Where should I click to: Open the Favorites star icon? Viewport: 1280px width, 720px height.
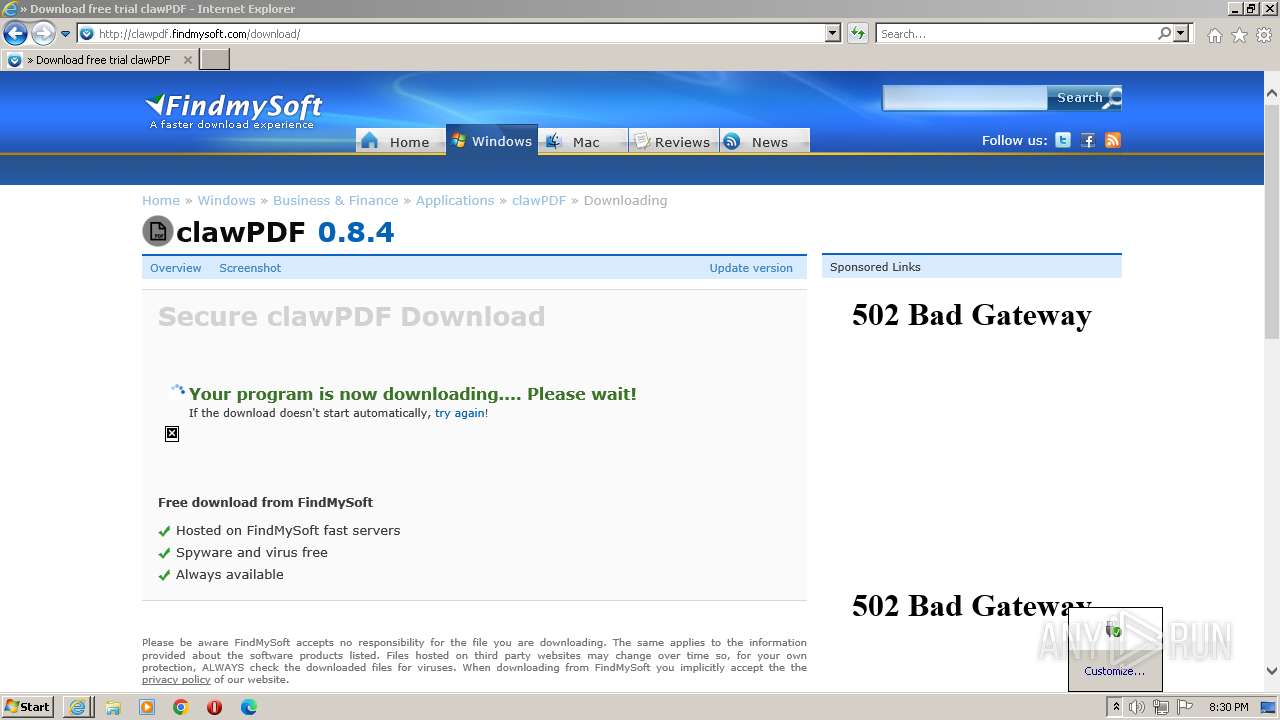pyautogui.click(x=1239, y=35)
